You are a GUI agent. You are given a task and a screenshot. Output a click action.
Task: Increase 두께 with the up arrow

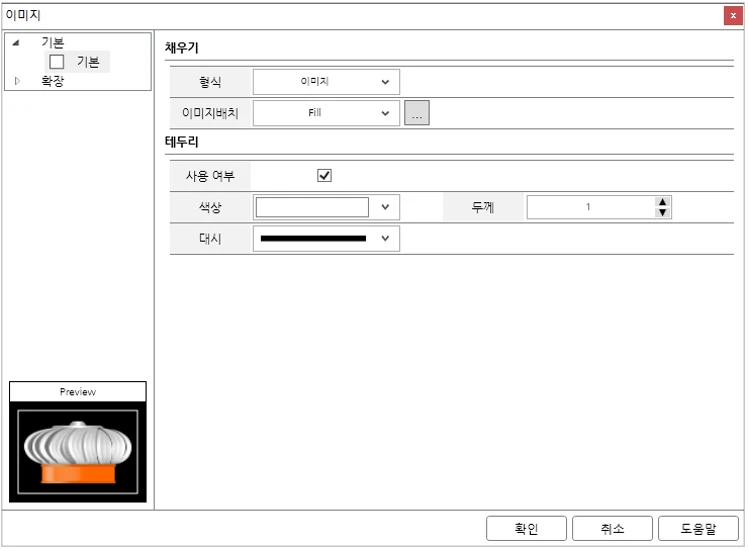click(662, 202)
